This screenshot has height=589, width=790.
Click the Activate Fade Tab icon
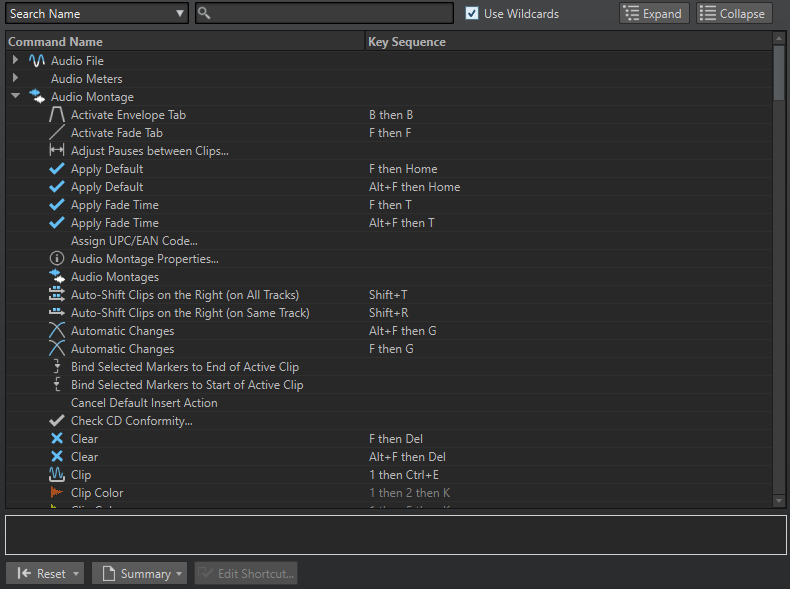pos(57,133)
